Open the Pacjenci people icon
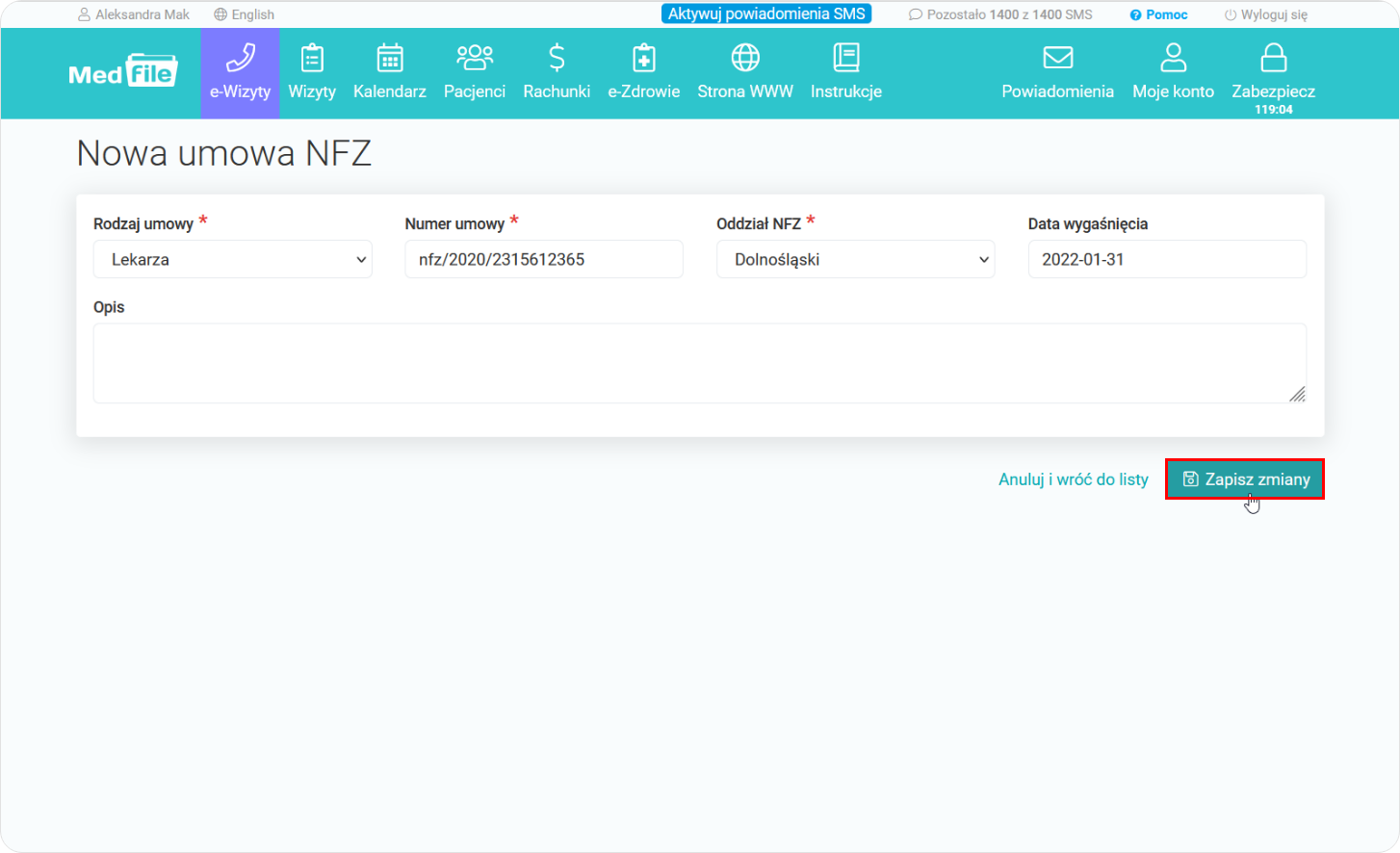The image size is (1400, 853). 475,58
